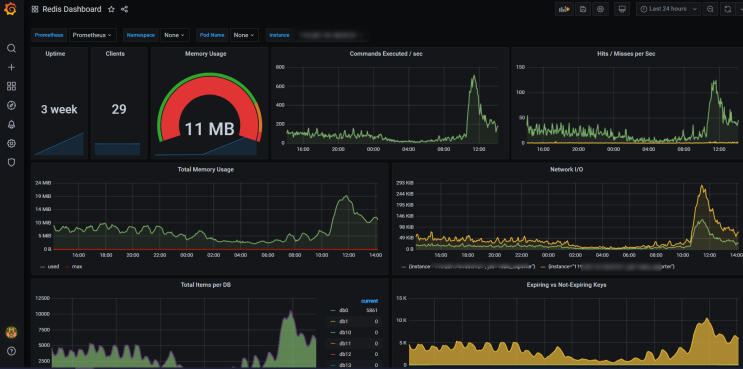Open the Uptime panel title menu
Image resolution: width=743 pixels, height=369 pixels.
pos(55,54)
